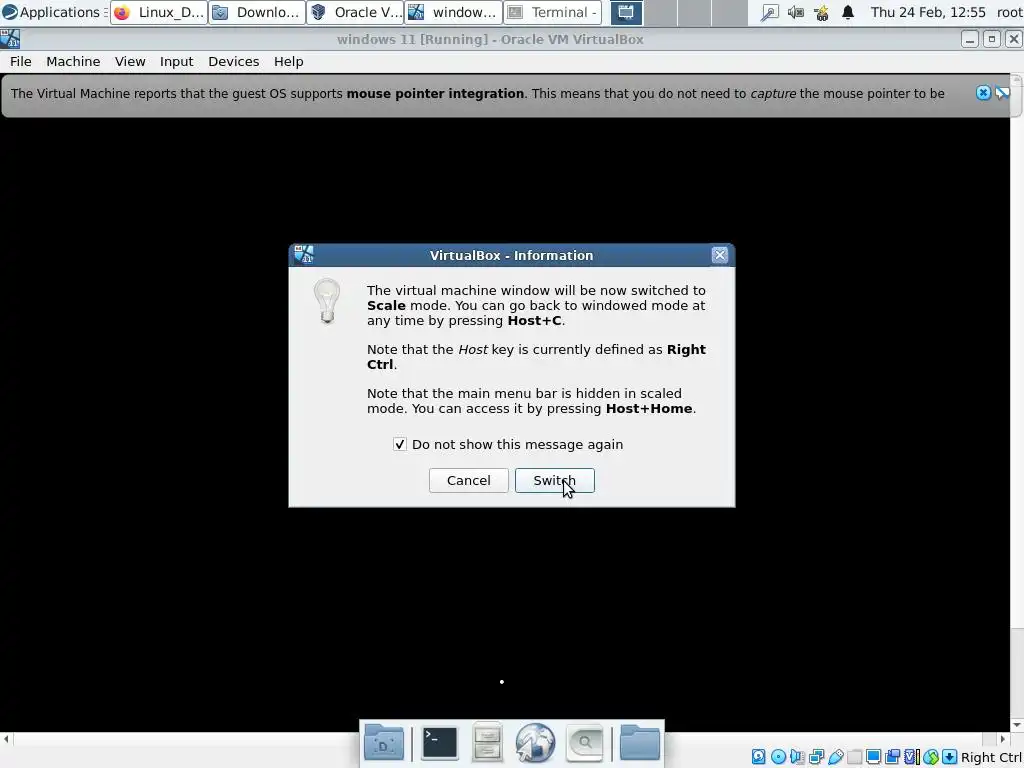Select the first workspace in switcher
Image resolution: width=1024 pixels, height=768 pixels.
pos(626,12)
